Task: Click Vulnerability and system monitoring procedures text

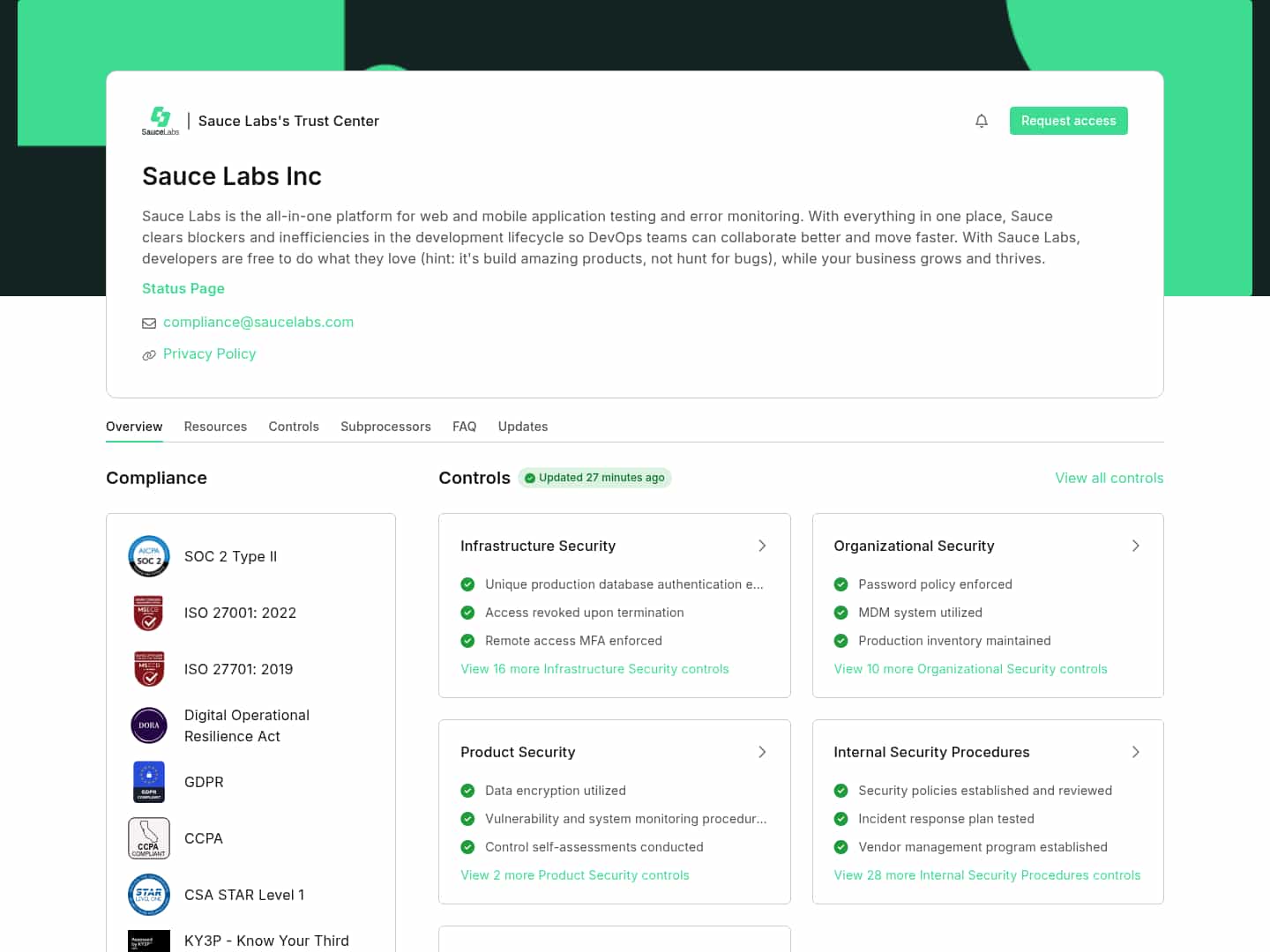Action: [626, 819]
